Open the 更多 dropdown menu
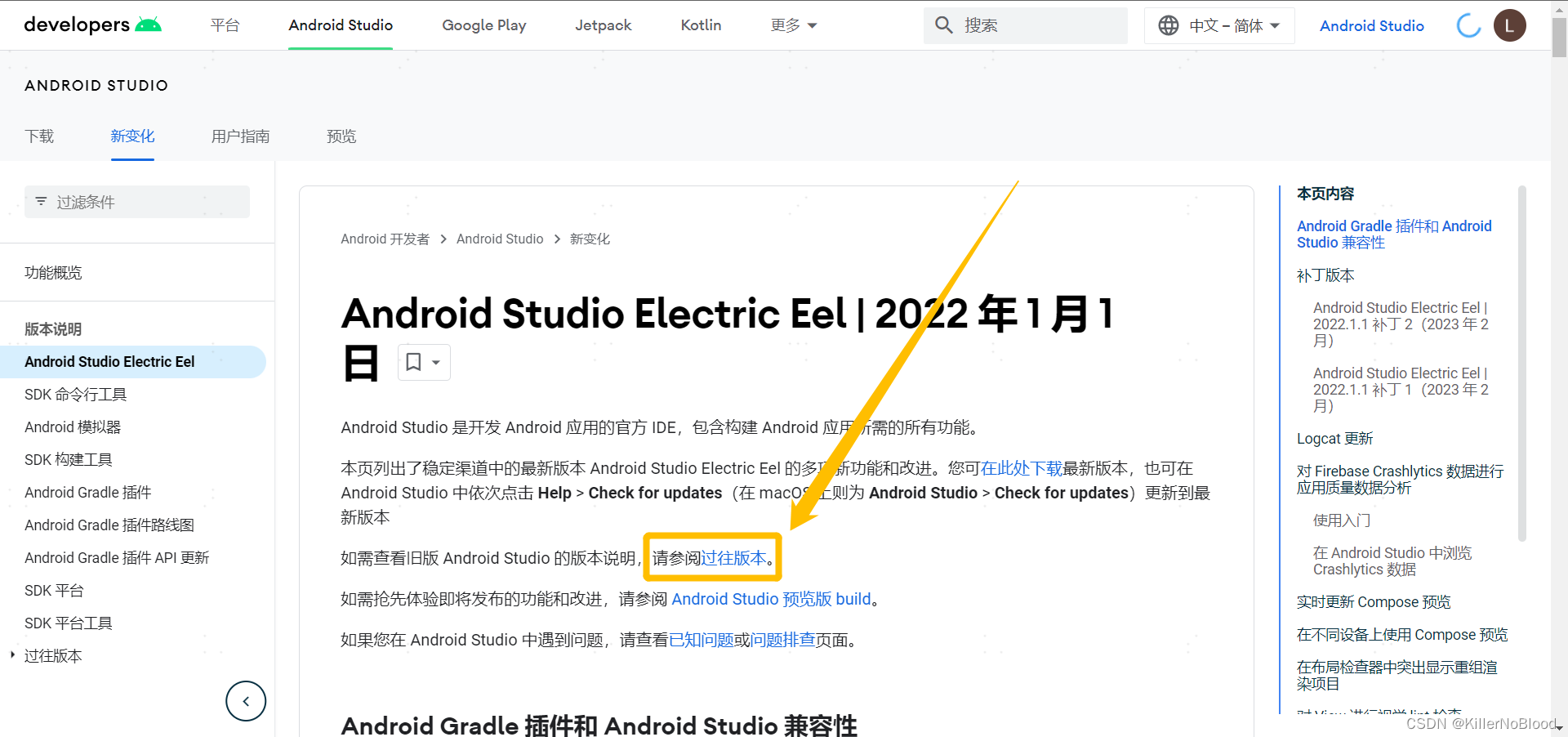 (794, 25)
